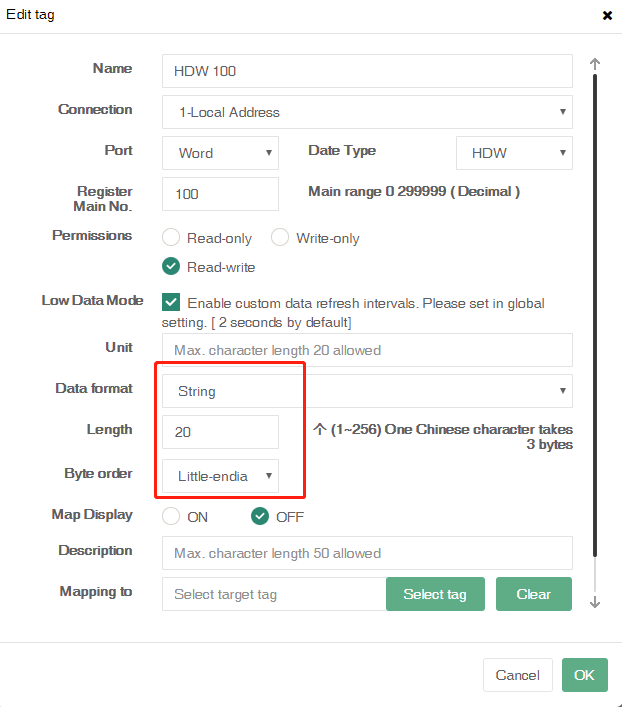Open the Data format String dropdown

tap(366, 391)
